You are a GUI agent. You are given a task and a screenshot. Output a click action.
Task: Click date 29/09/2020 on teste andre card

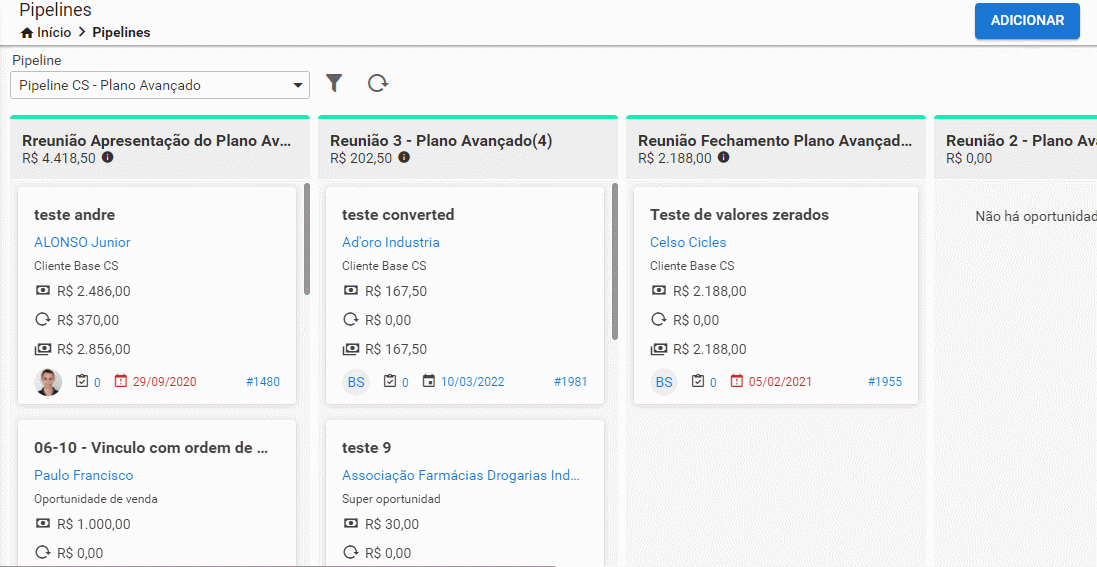coord(164,382)
